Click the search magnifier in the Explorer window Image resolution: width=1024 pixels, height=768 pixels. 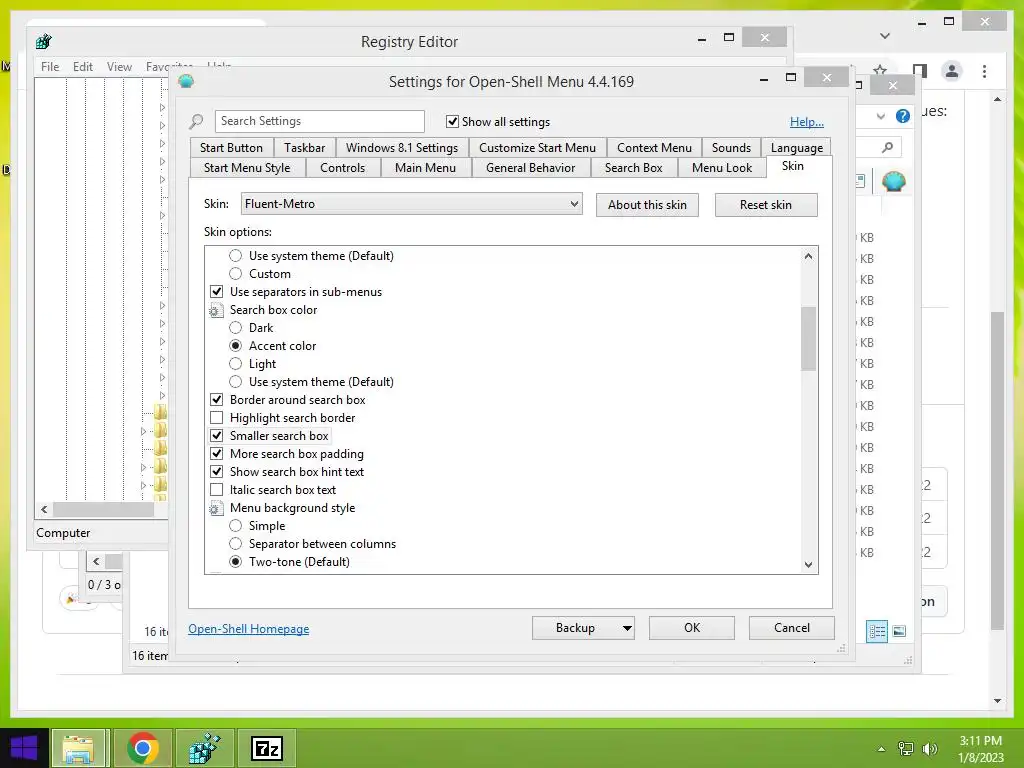[887, 148]
